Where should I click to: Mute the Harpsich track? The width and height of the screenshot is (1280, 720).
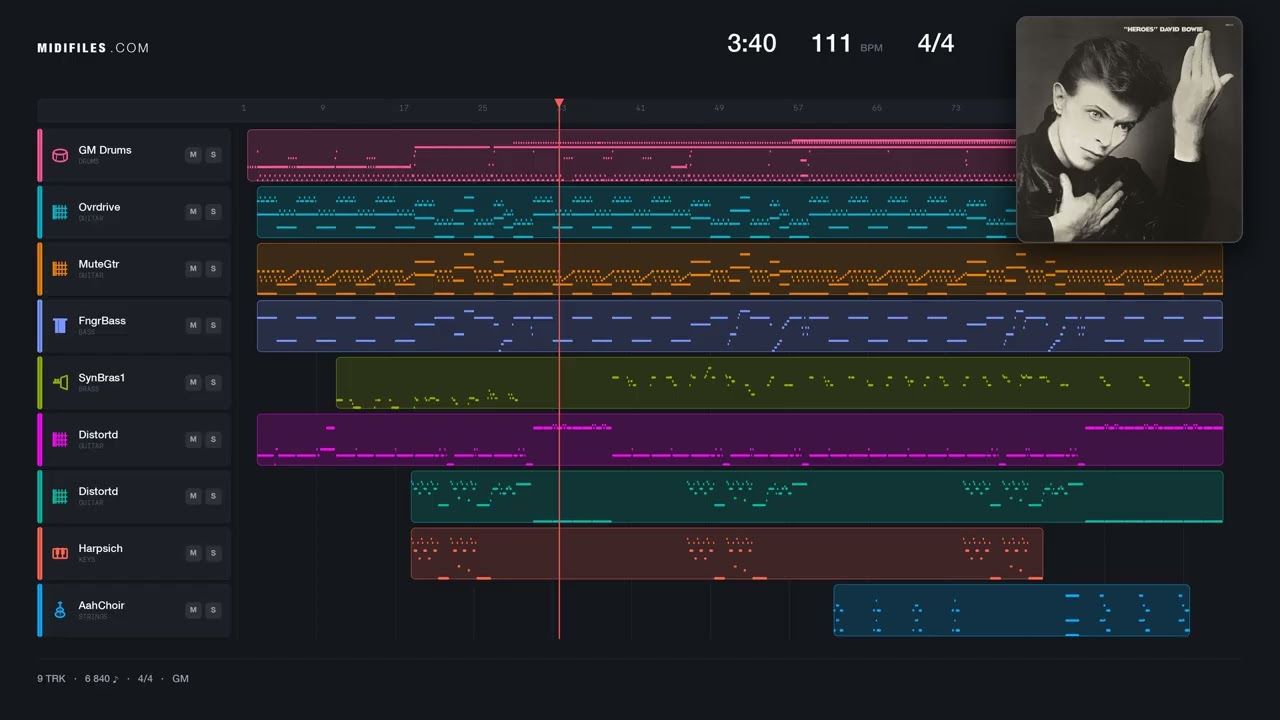click(x=193, y=554)
